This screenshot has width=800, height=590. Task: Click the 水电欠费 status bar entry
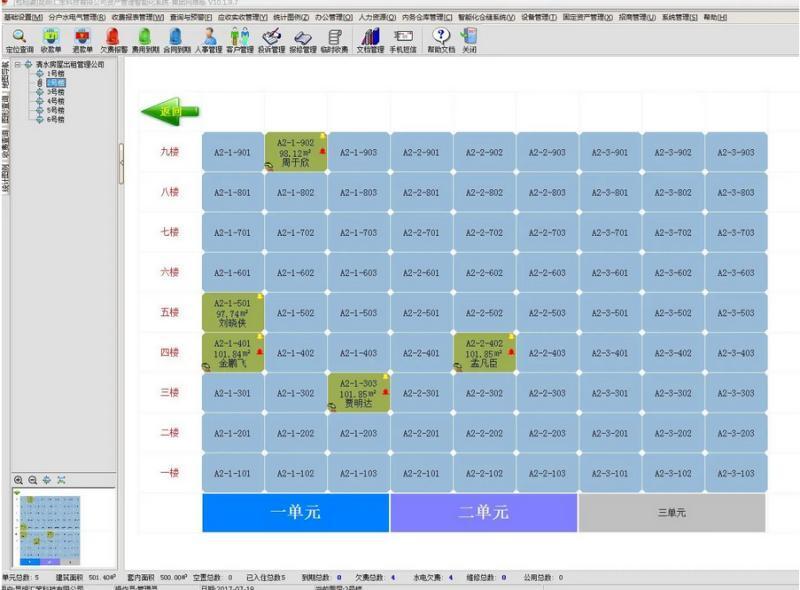(x=433, y=577)
